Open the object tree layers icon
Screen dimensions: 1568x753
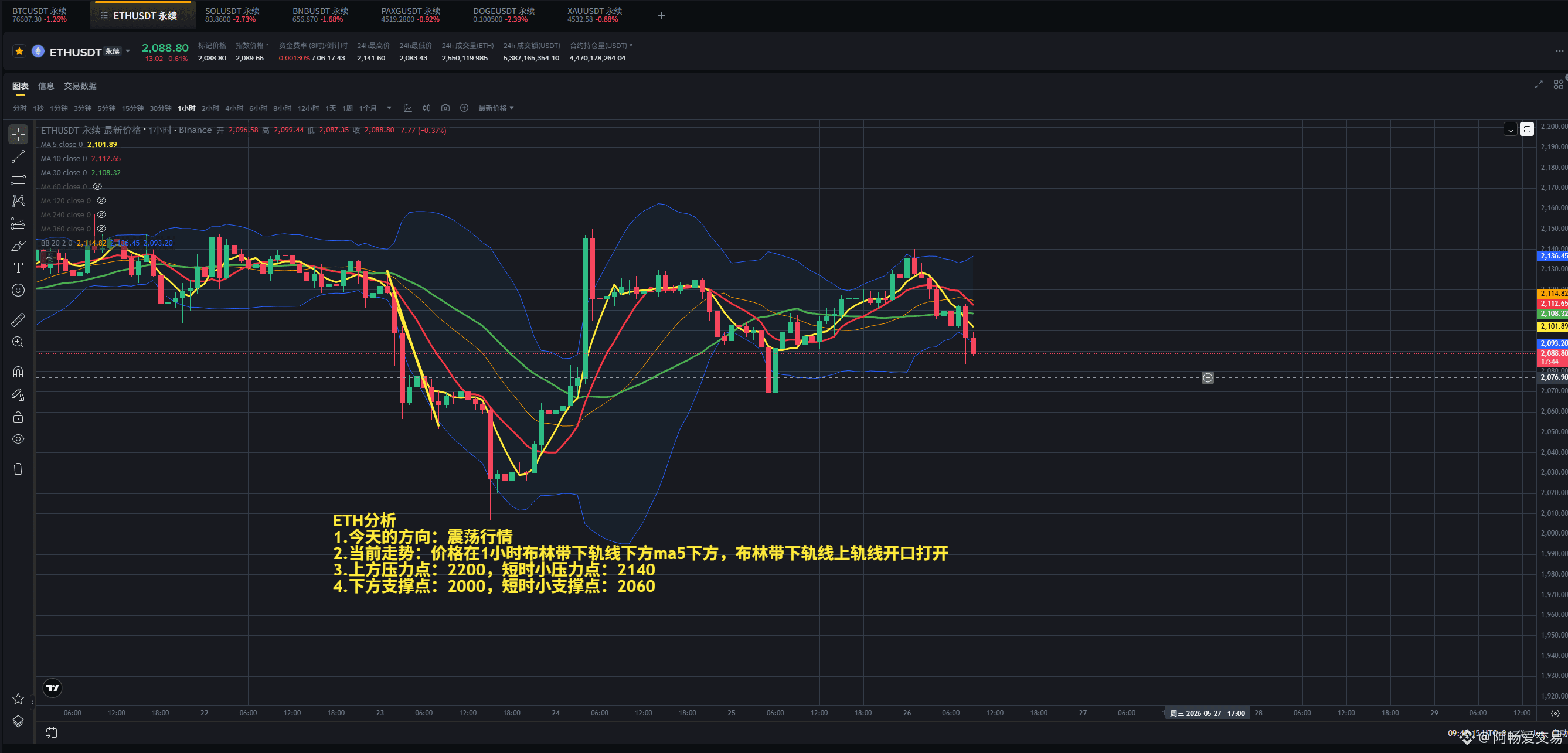tap(18, 721)
